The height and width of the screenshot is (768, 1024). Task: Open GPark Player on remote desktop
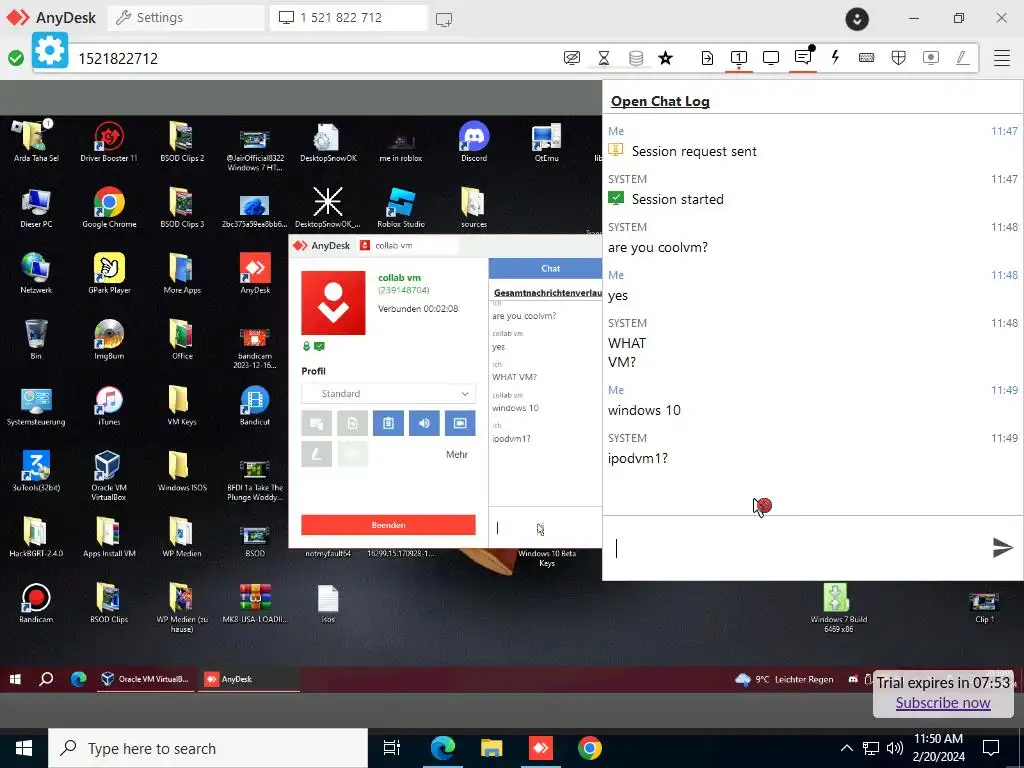coord(109,273)
